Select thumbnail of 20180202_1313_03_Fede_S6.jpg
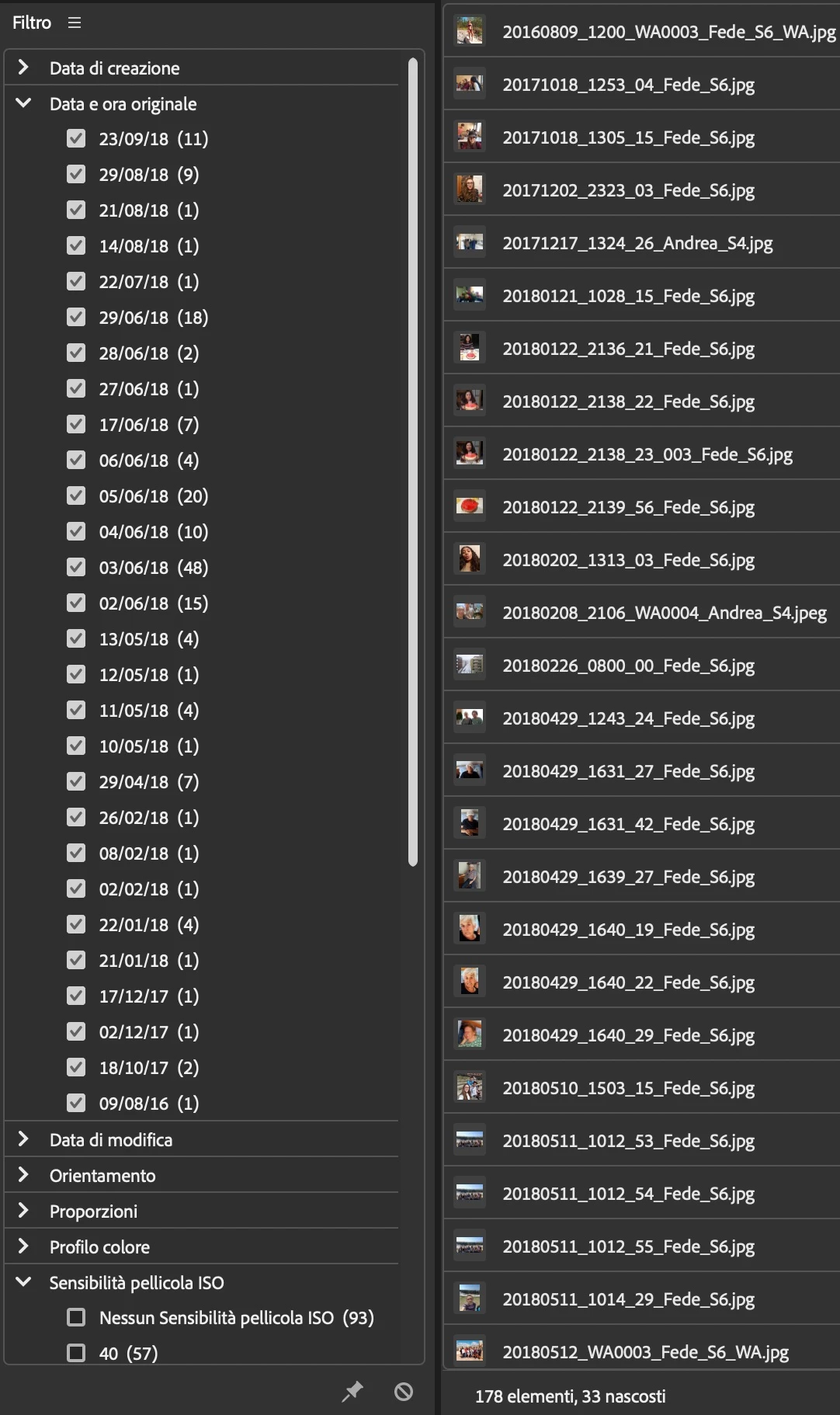840x1415 pixels. tap(470, 560)
